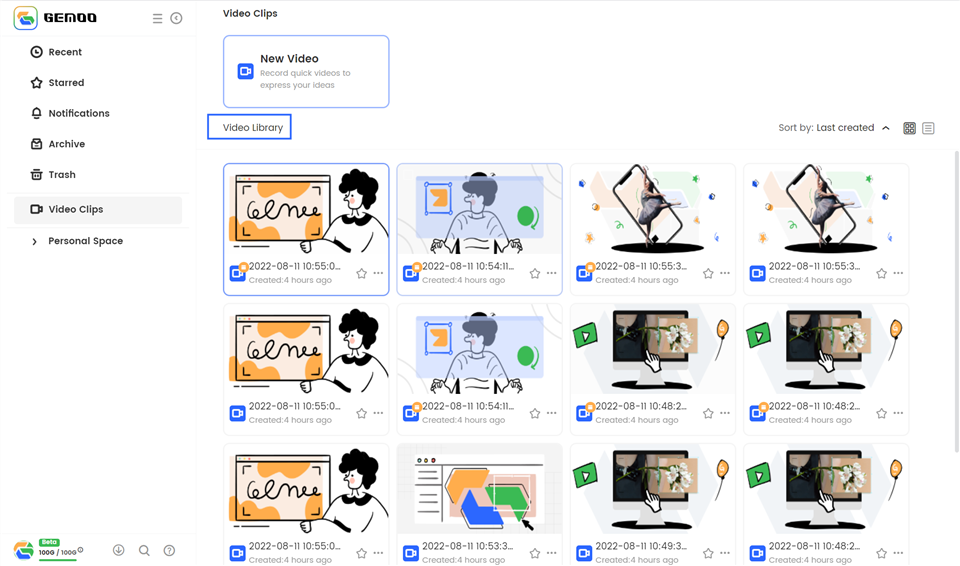The width and height of the screenshot is (960, 566).
Task: Star the first 10:55:0 video
Action: (362, 273)
